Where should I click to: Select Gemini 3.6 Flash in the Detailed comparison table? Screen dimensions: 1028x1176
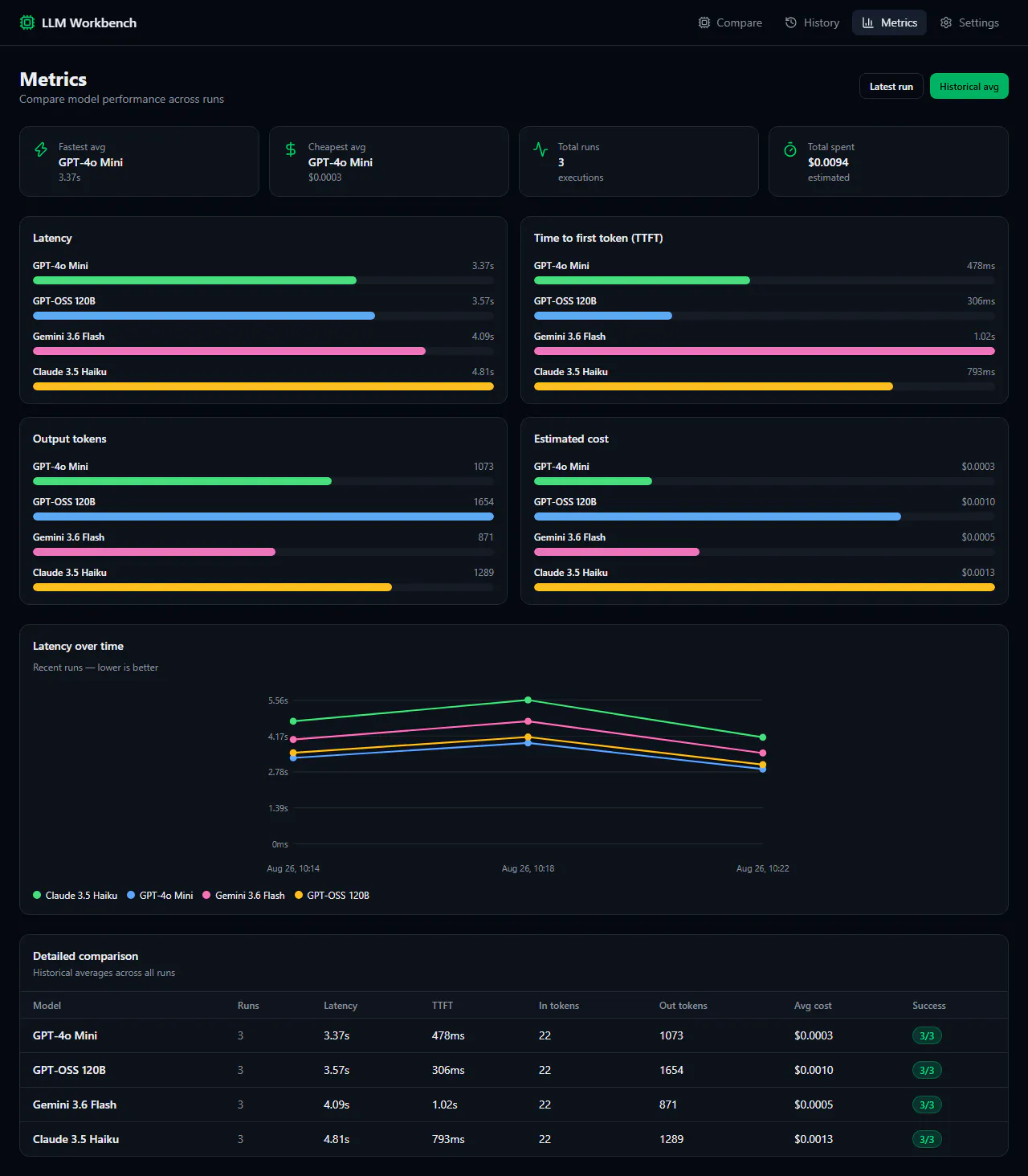tap(75, 1105)
